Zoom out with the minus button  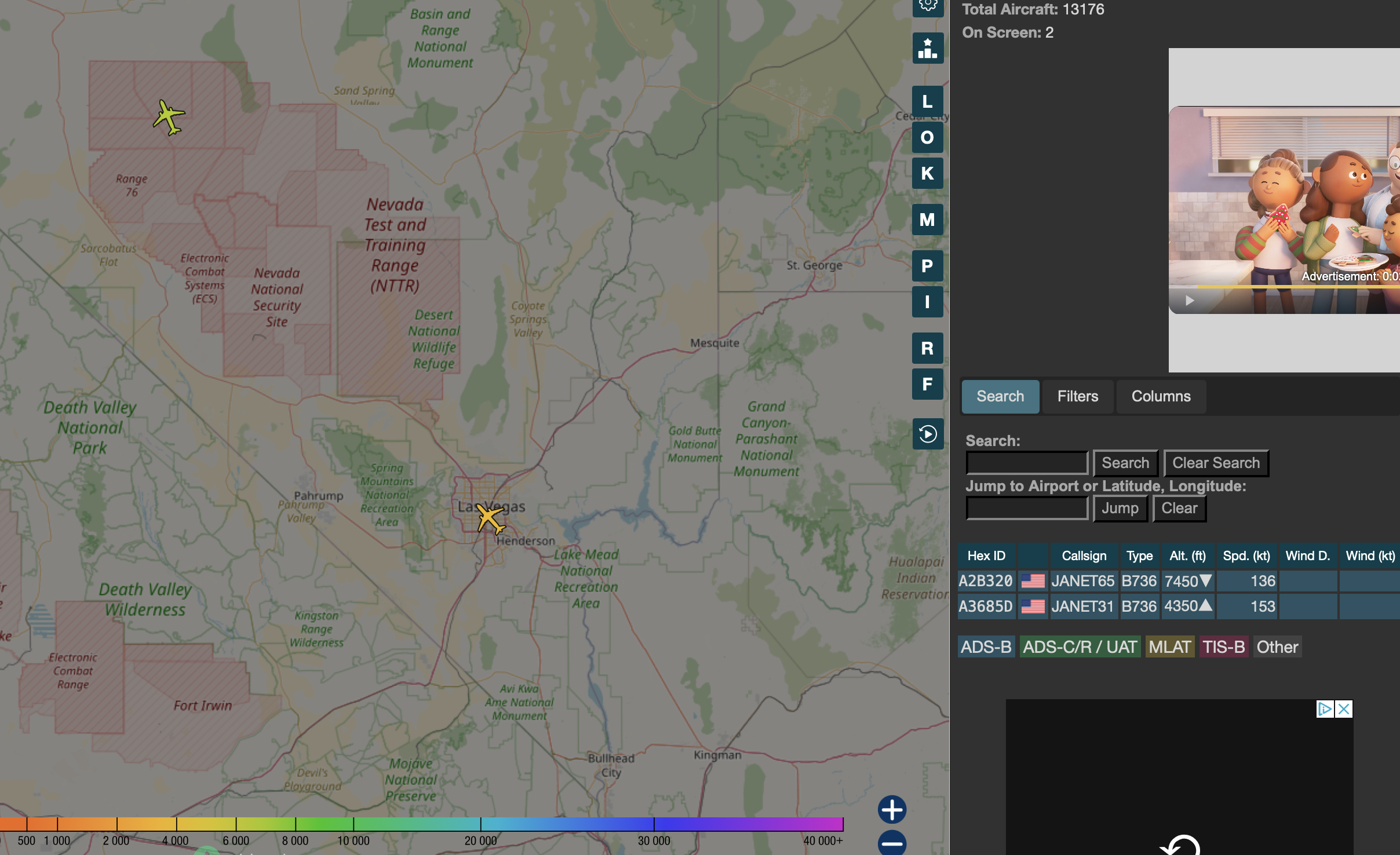point(892,843)
